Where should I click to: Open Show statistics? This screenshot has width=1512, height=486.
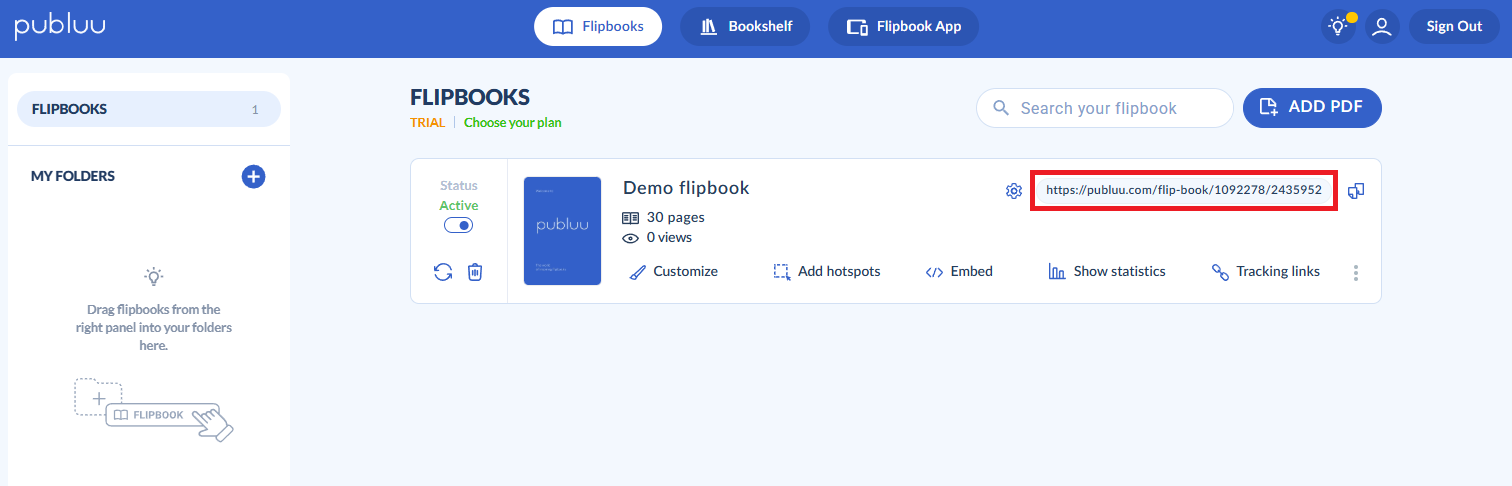click(1107, 272)
